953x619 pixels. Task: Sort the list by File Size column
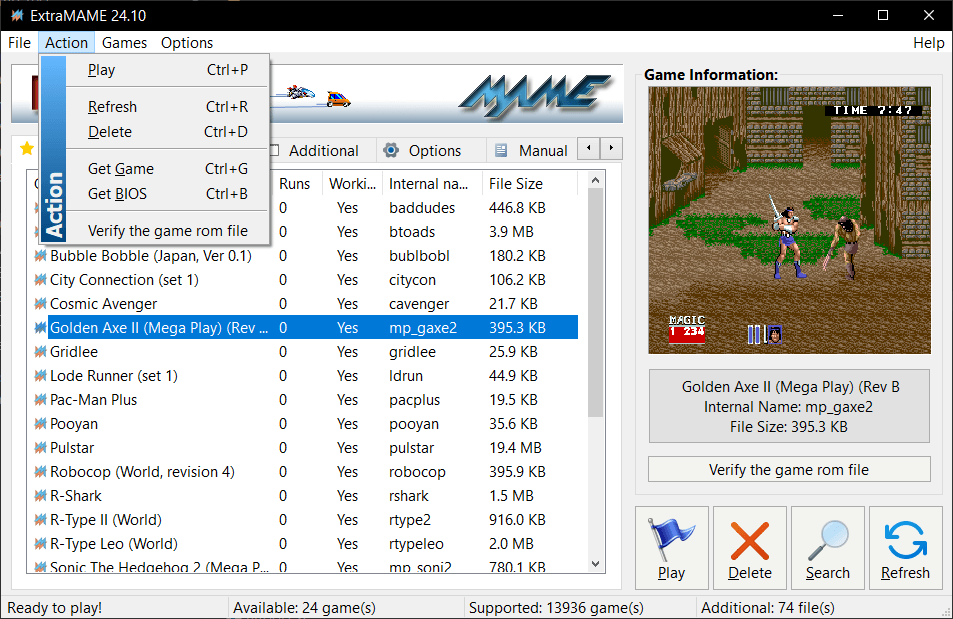click(x=515, y=184)
